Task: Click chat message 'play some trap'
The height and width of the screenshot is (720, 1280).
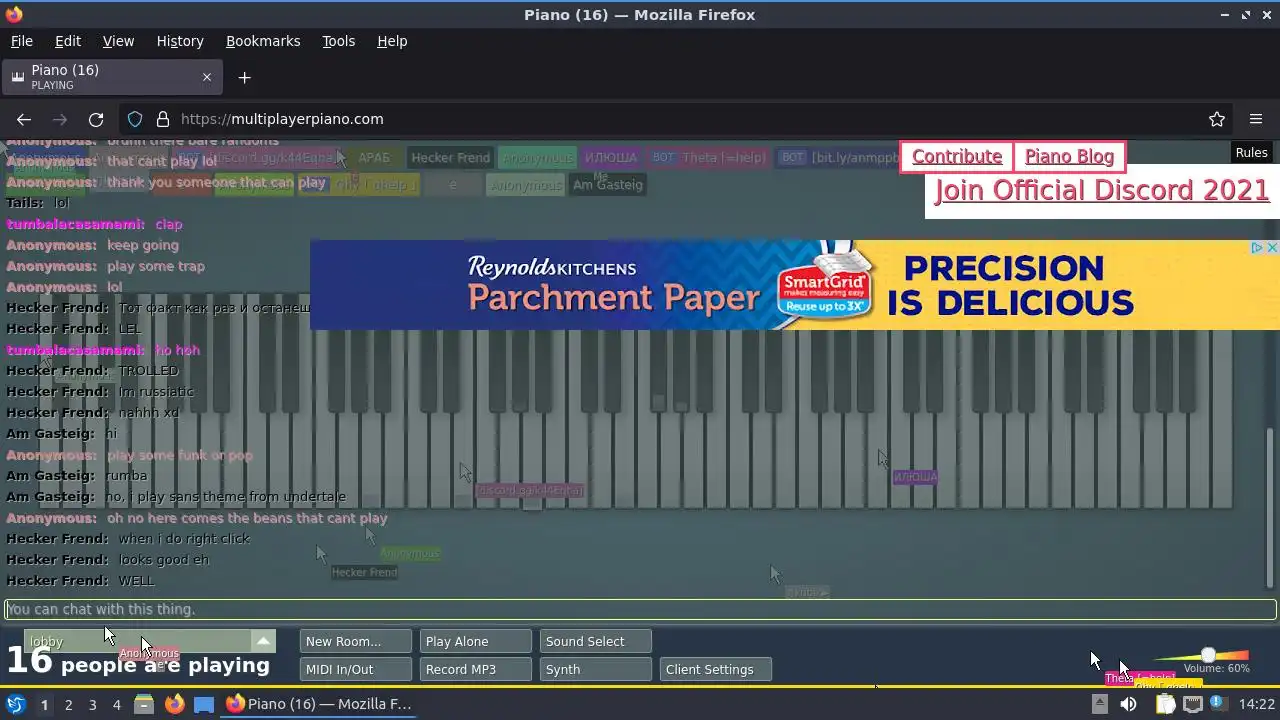Action: pyautogui.click(x=156, y=266)
